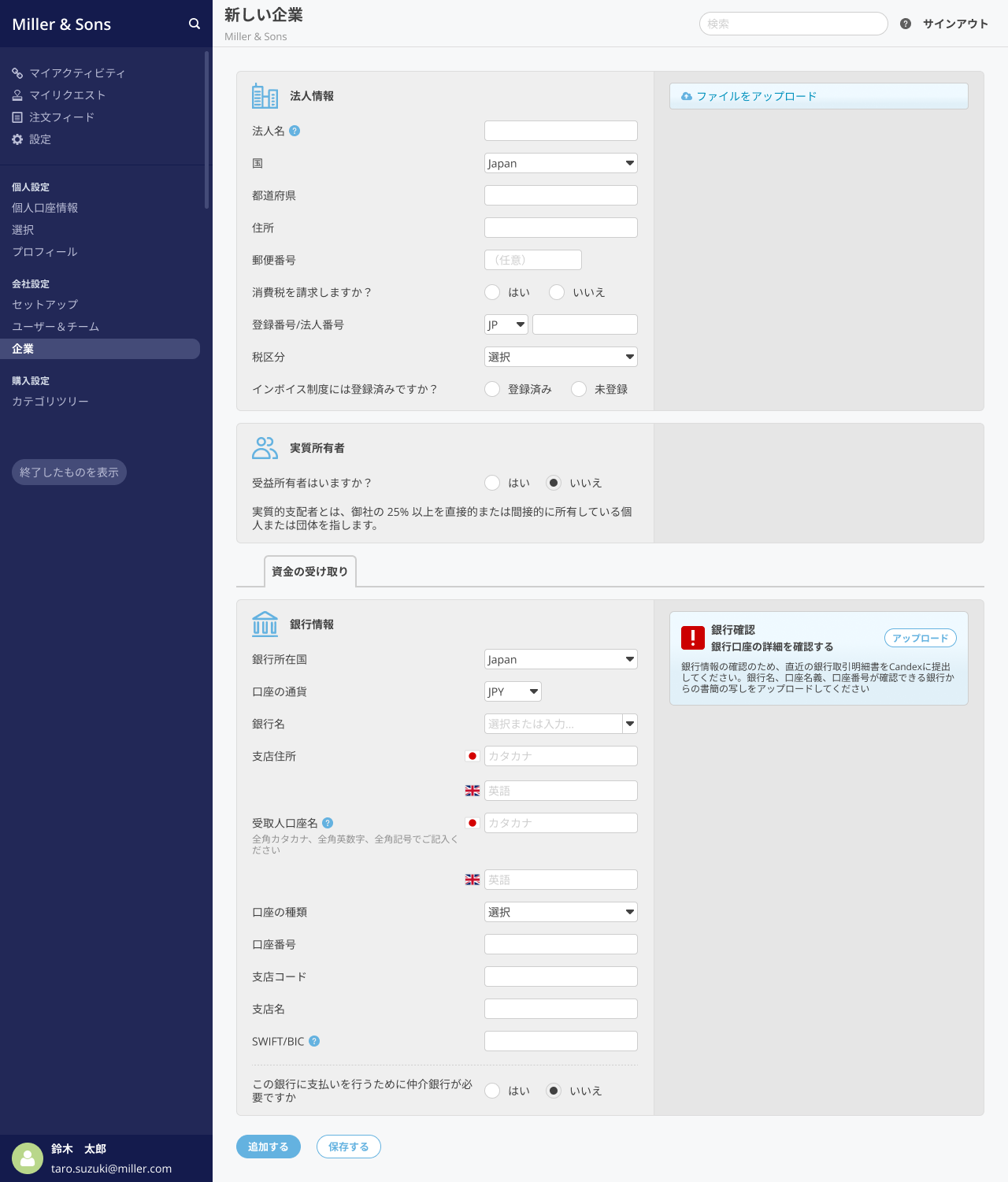
Task: Select はい for 消費税を請求しますか？
Action: (x=492, y=292)
